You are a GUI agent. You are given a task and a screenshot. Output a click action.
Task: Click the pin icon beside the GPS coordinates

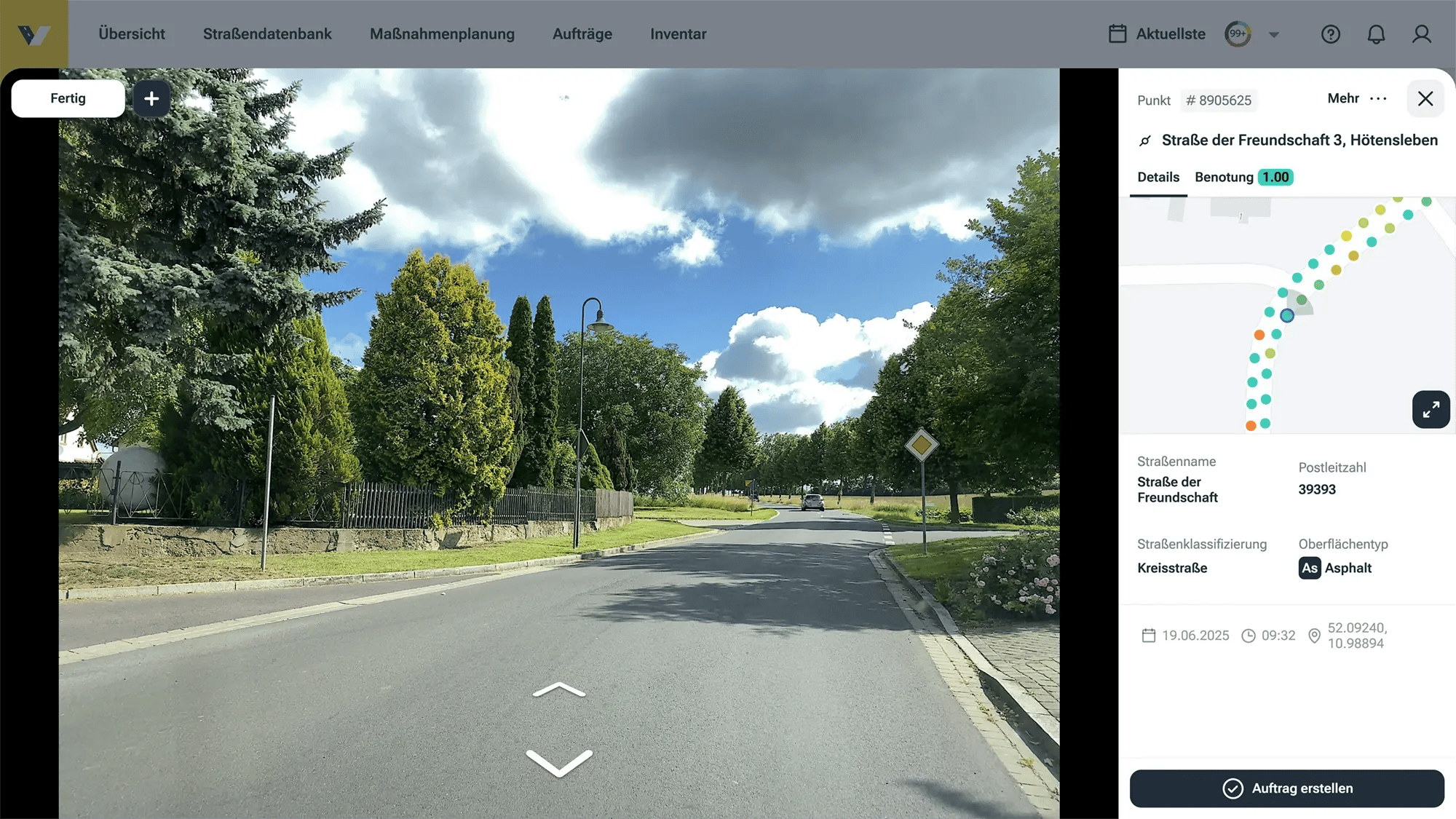(1315, 635)
